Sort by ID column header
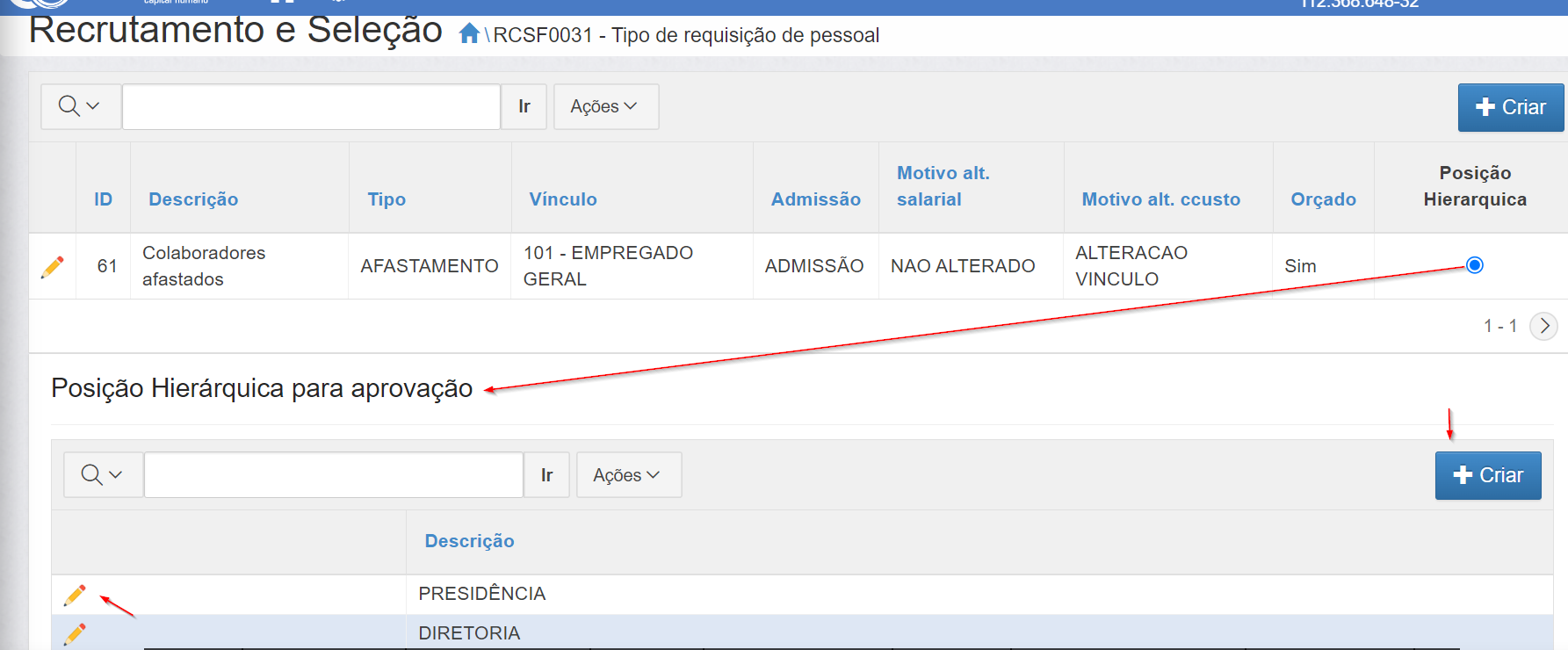Viewport: 1568px width, 650px height. (104, 199)
